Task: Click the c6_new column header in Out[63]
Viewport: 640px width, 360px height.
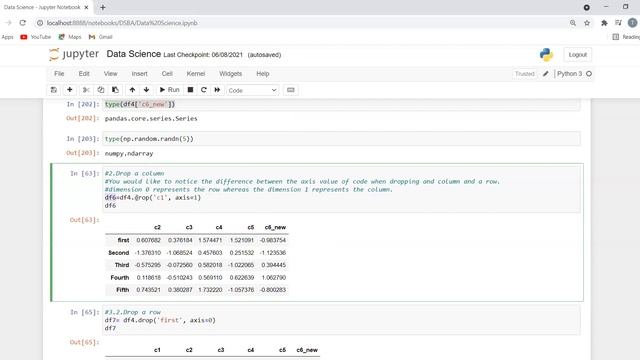Action: click(275, 227)
